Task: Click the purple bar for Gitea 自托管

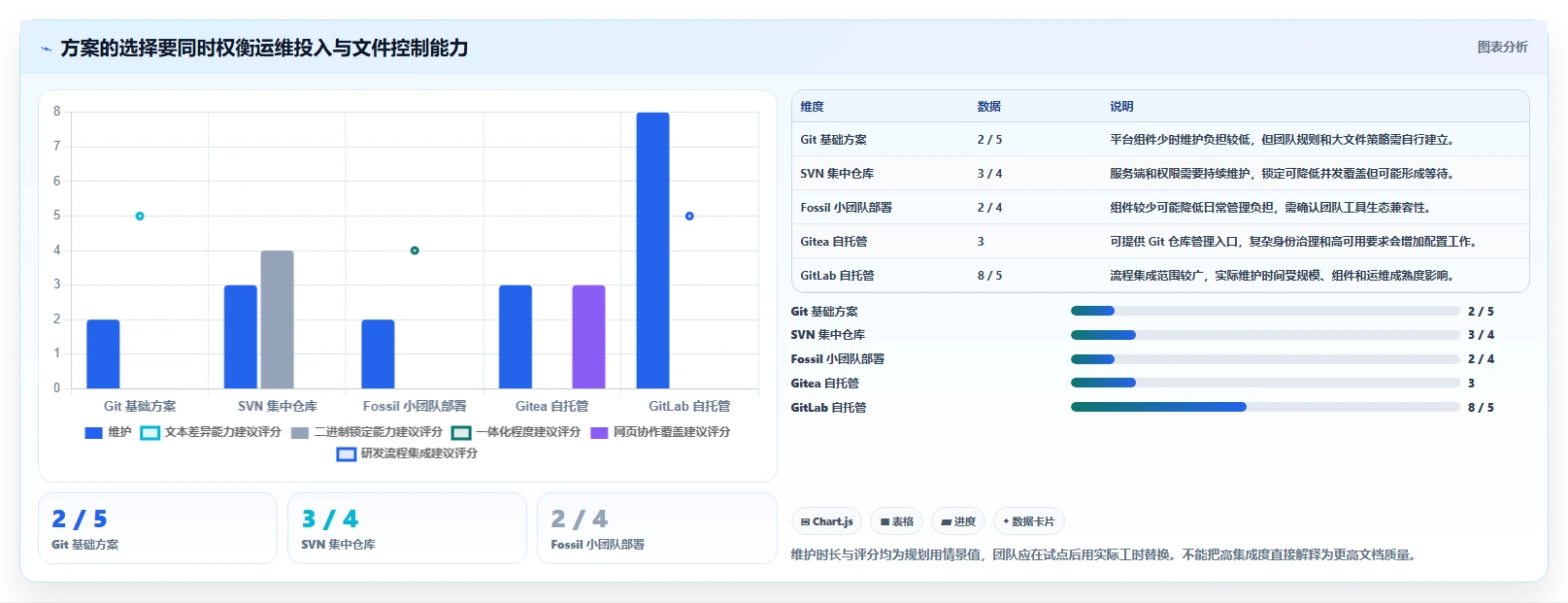Action: 588,336
